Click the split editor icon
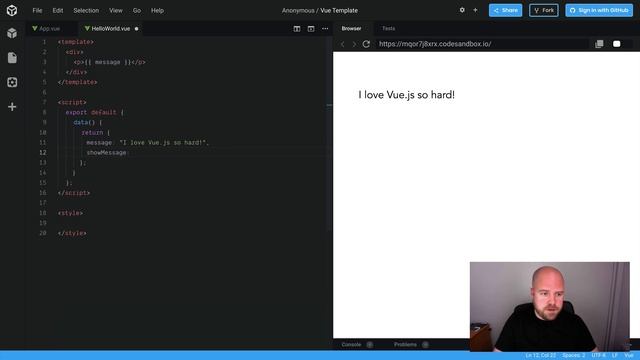The image size is (640, 360). pos(297,29)
